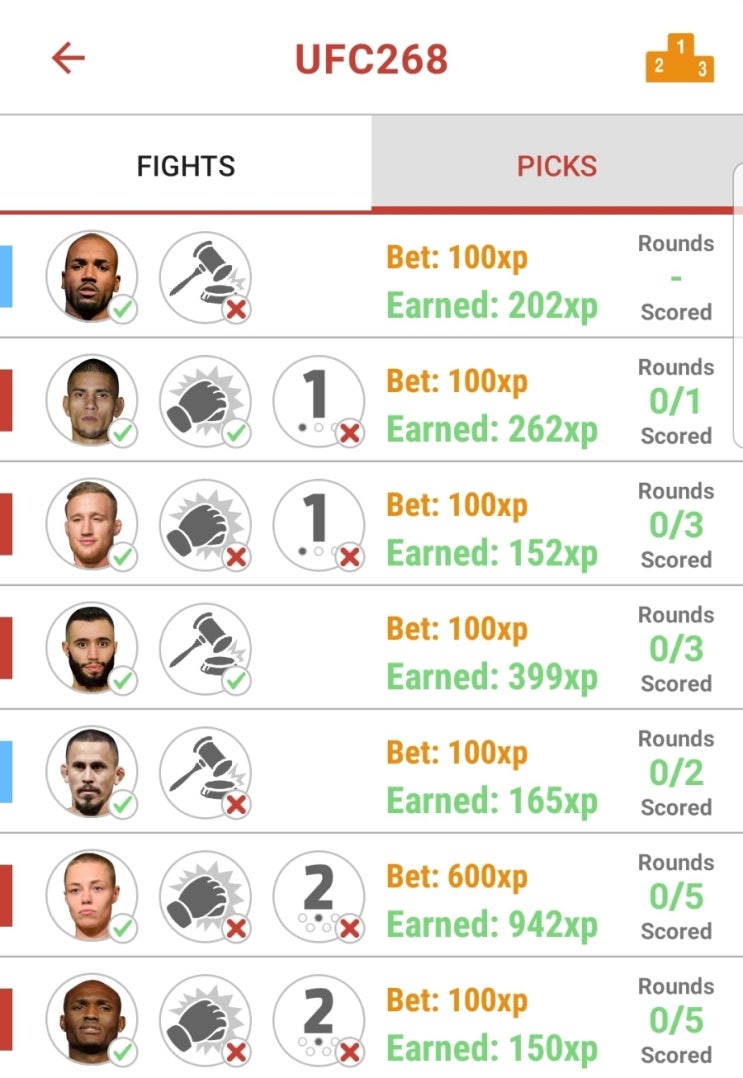Select the PICKS tab
This screenshot has width=743, height=1078.
click(x=557, y=166)
